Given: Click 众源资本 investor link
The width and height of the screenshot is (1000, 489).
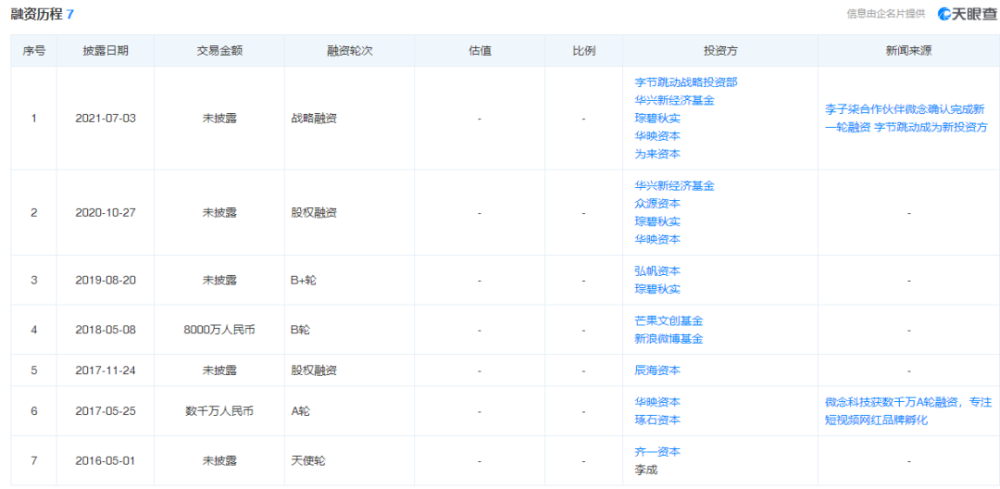Looking at the screenshot, I should pos(658,203).
